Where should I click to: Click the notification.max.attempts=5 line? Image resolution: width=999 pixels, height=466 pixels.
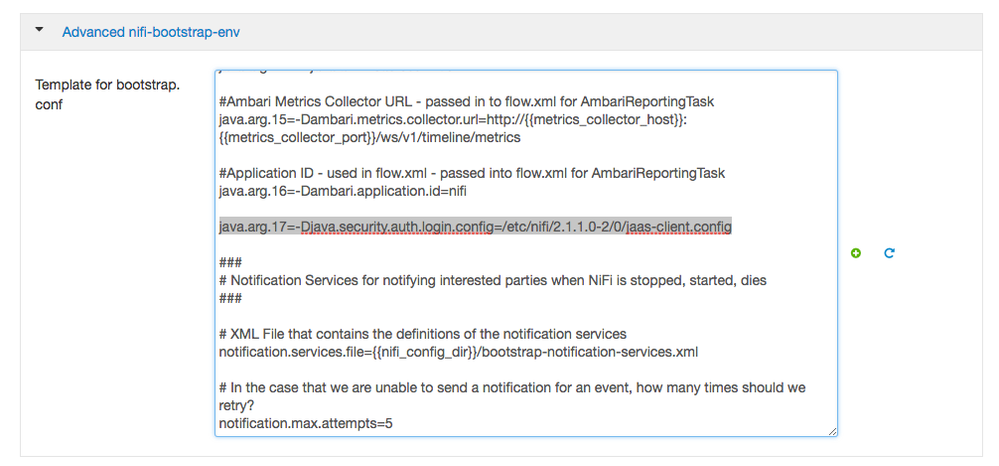pos(306,423)
